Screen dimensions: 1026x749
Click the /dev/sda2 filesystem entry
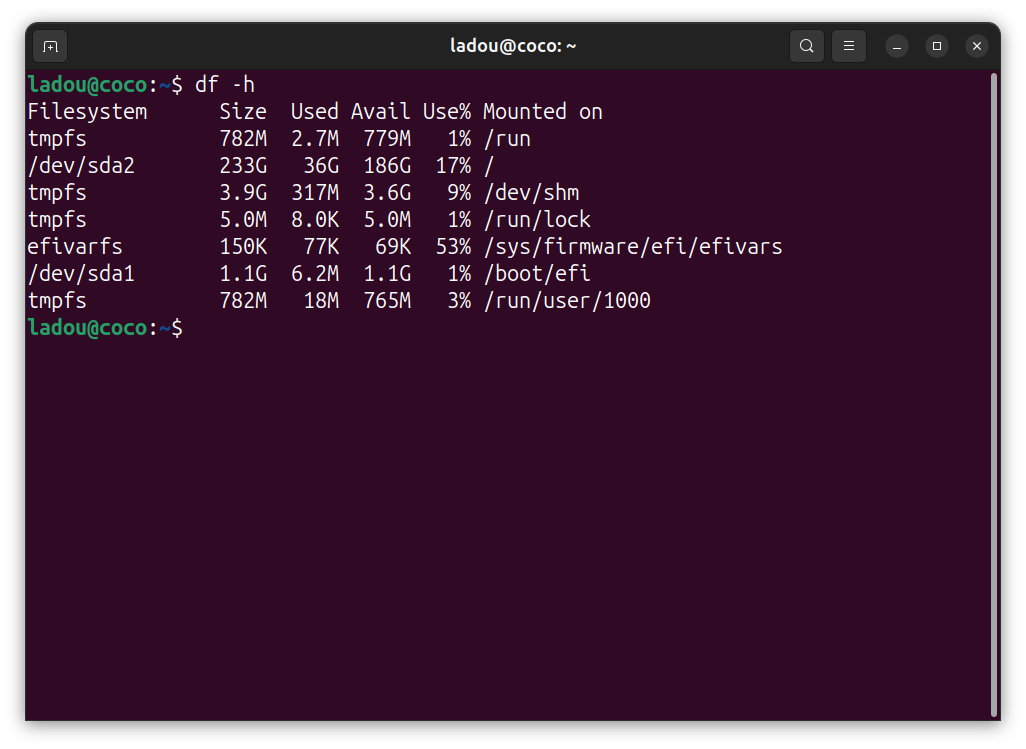tap(81, 165)
